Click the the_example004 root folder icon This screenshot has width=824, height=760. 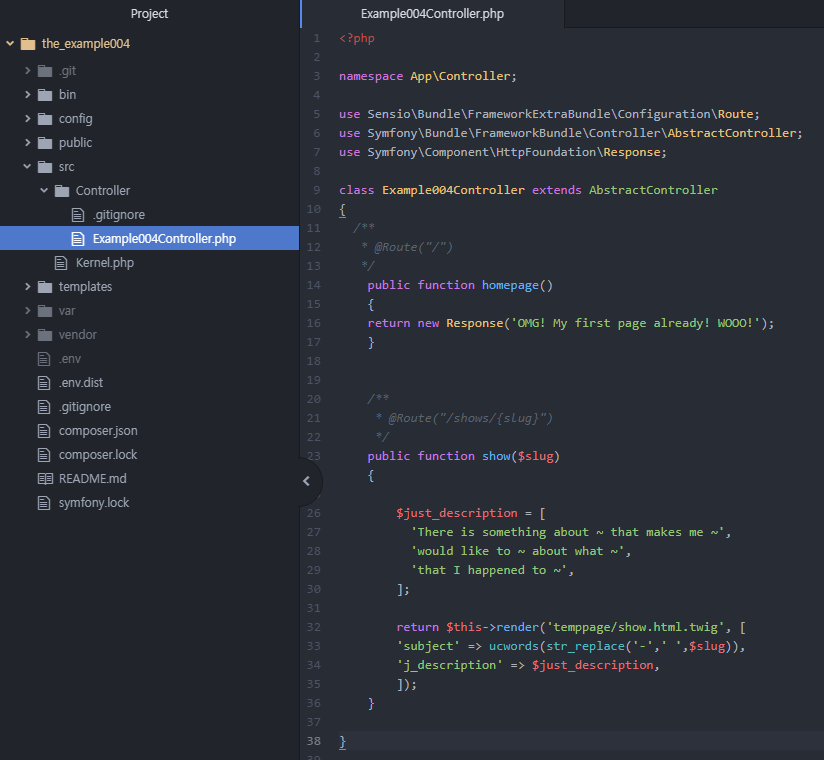27,44
